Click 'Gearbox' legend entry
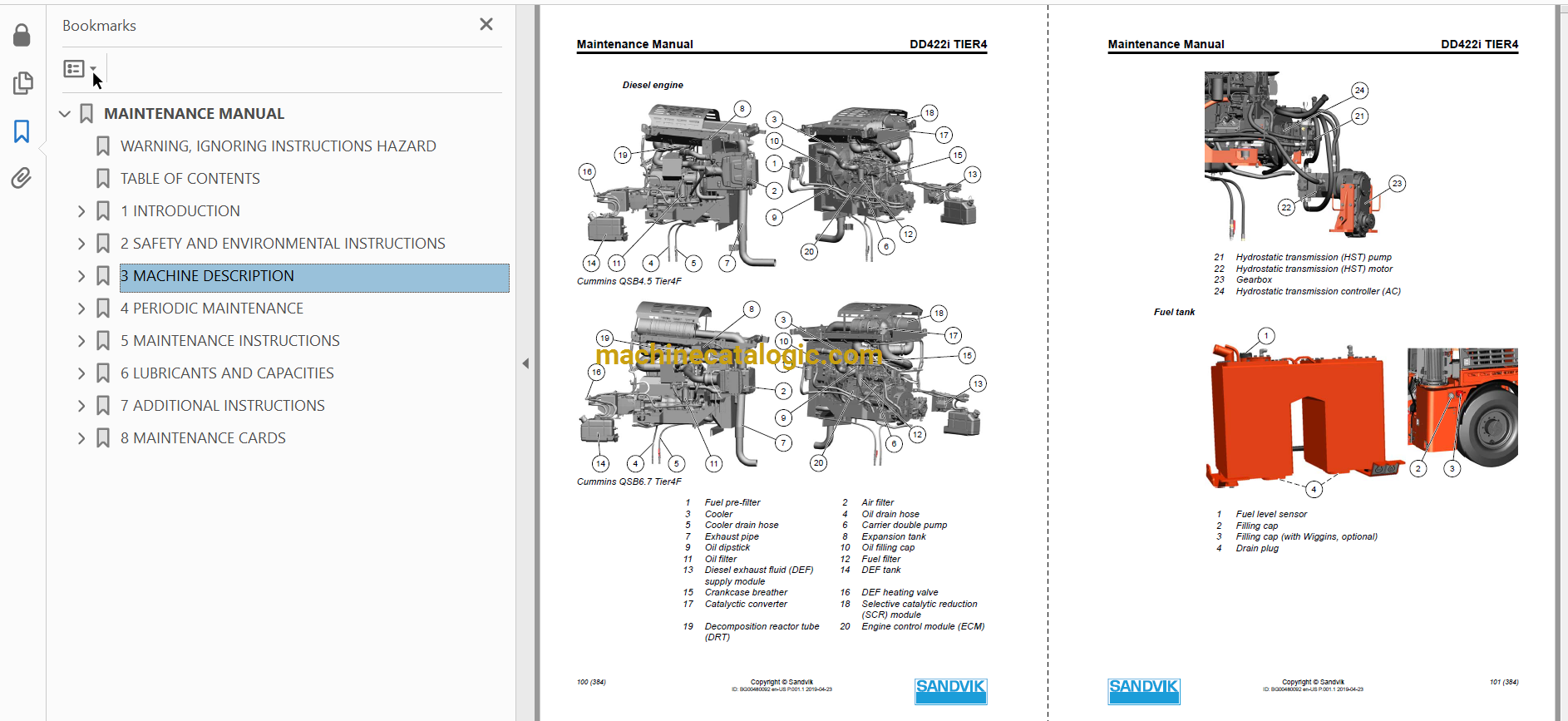The width and height of the screenshot is (1568, 721). [x=1254, y=279]
